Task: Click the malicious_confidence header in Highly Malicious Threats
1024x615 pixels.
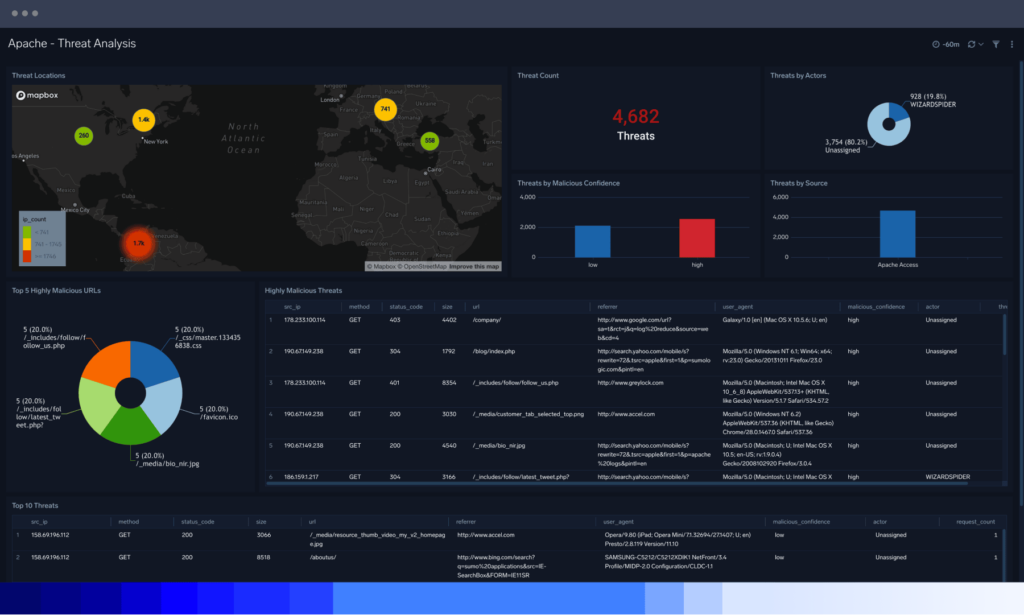Action: coord(876,307)
